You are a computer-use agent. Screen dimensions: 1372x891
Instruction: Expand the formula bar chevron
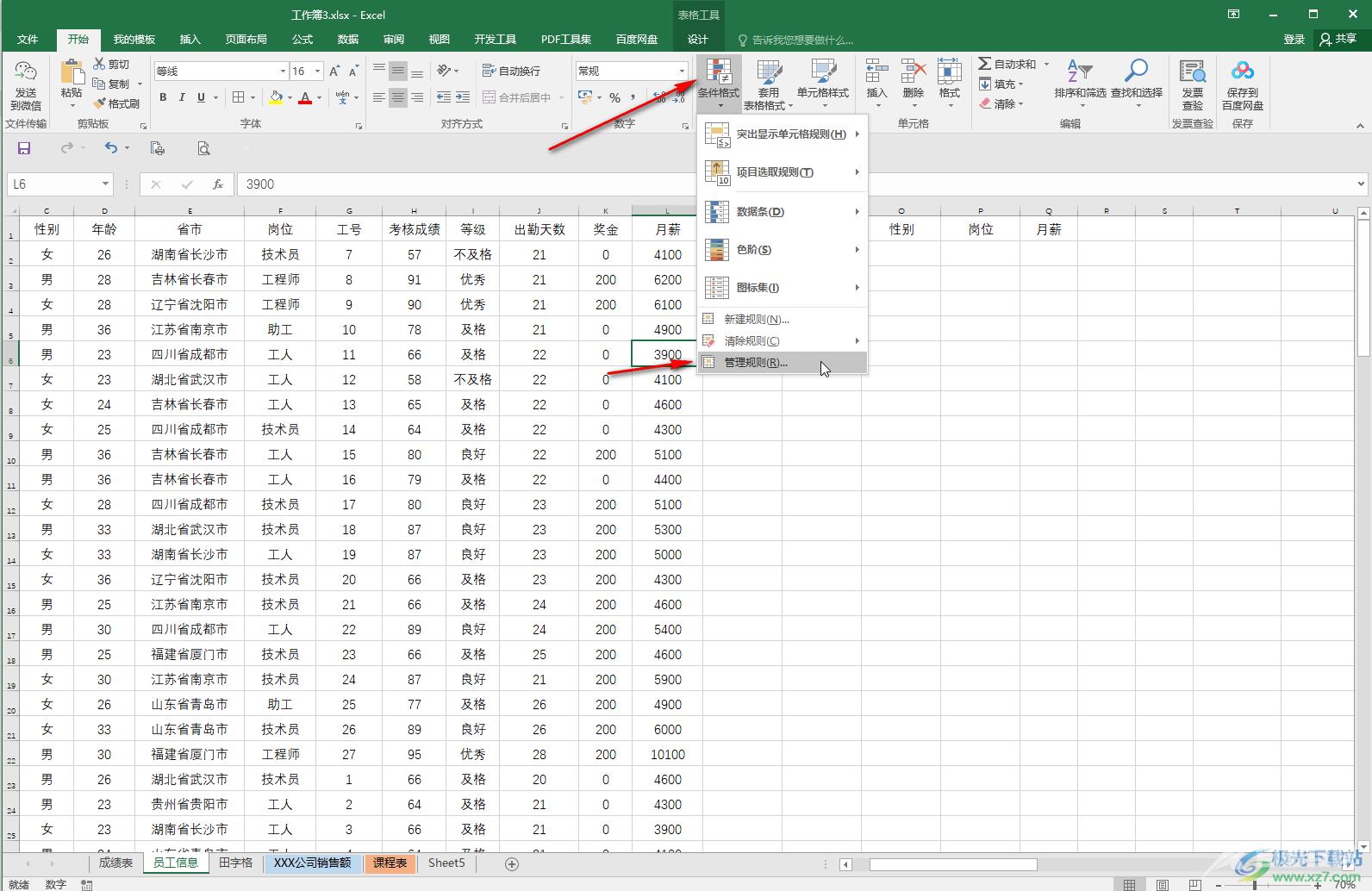coord(1362,184)
